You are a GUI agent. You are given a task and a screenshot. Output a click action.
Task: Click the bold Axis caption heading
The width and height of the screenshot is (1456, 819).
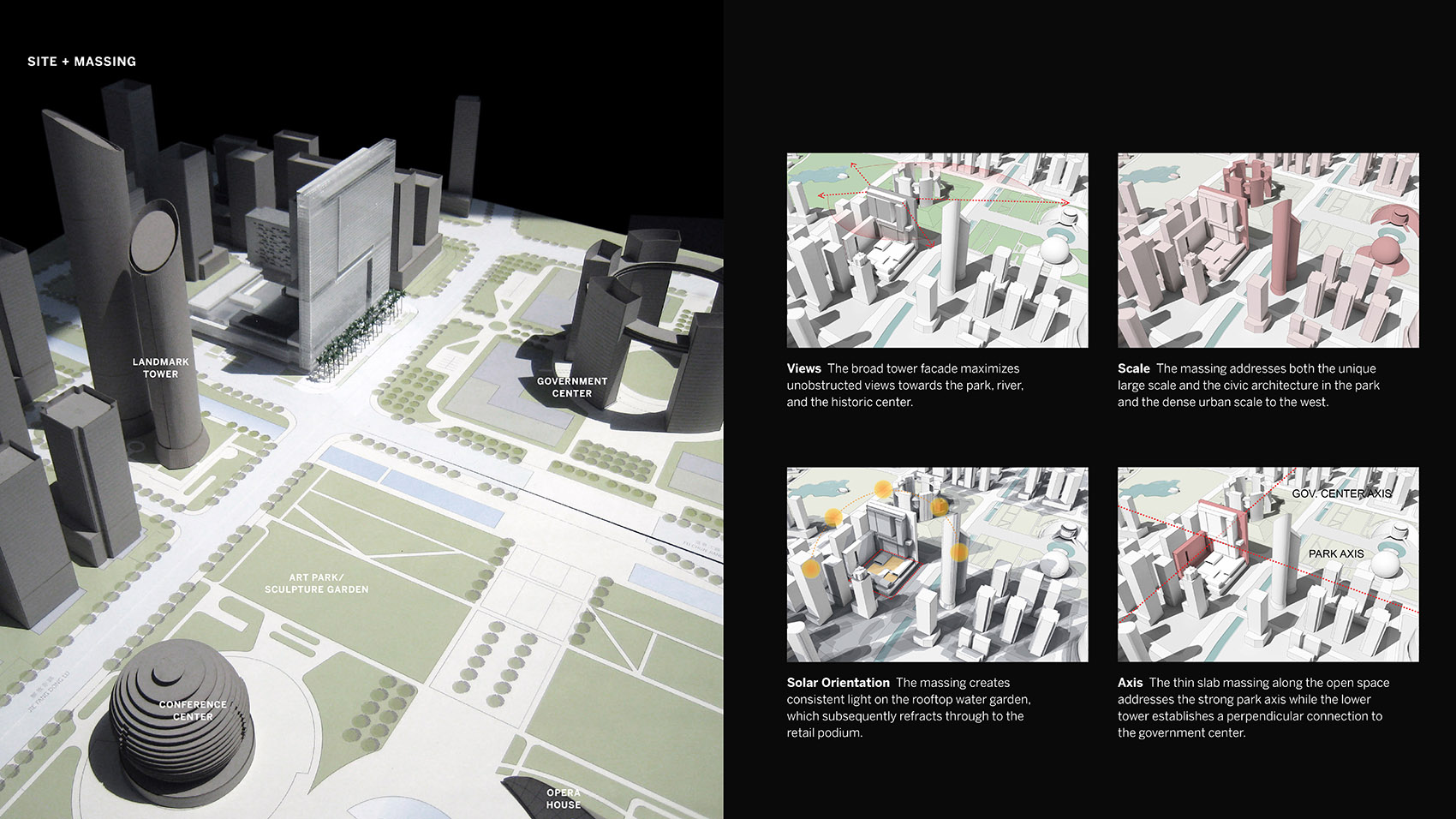pos(1130,683)
